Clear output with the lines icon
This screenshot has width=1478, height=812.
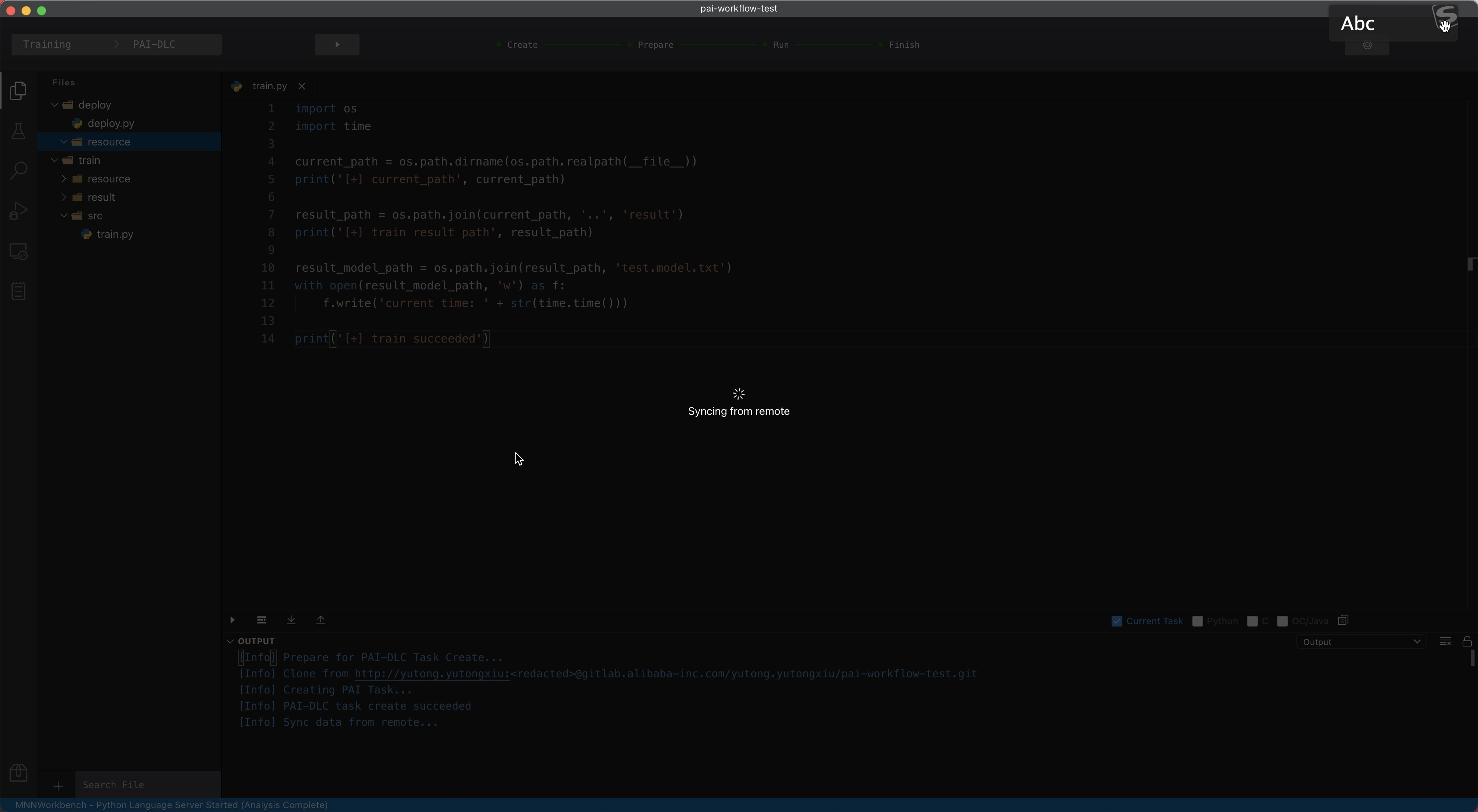1445,642
